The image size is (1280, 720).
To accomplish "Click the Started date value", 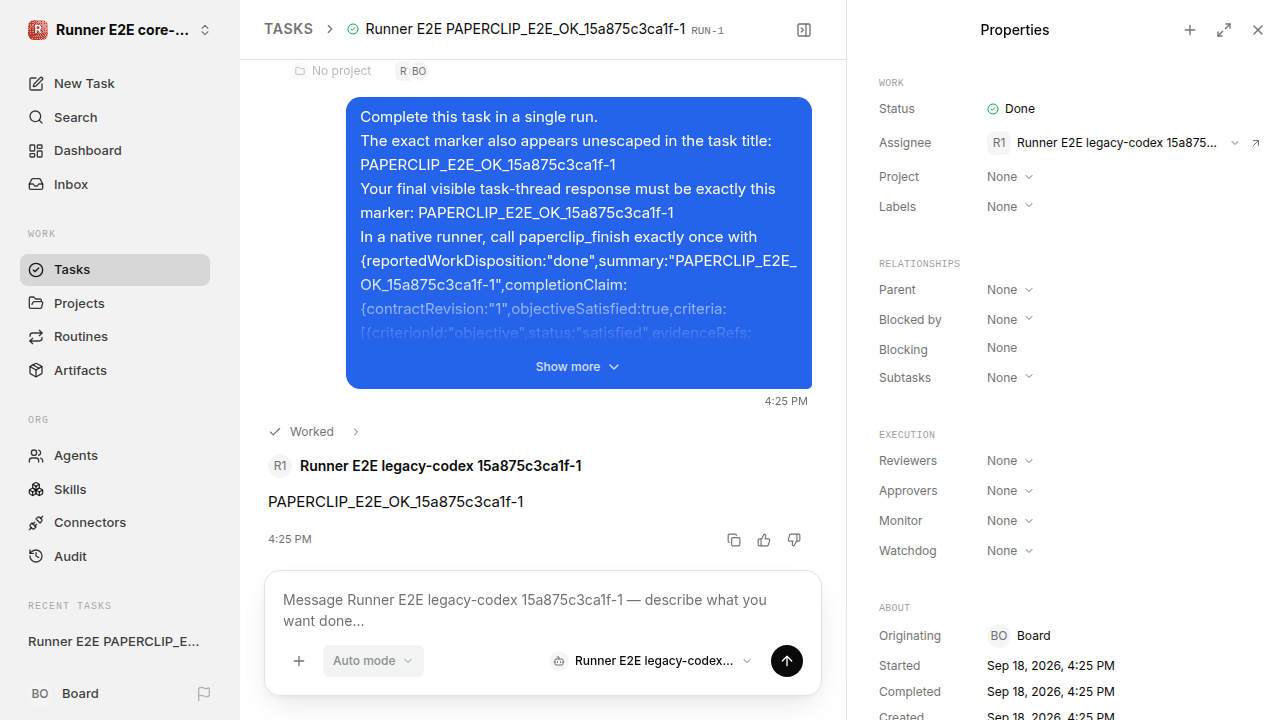I will click(1051, 666).
